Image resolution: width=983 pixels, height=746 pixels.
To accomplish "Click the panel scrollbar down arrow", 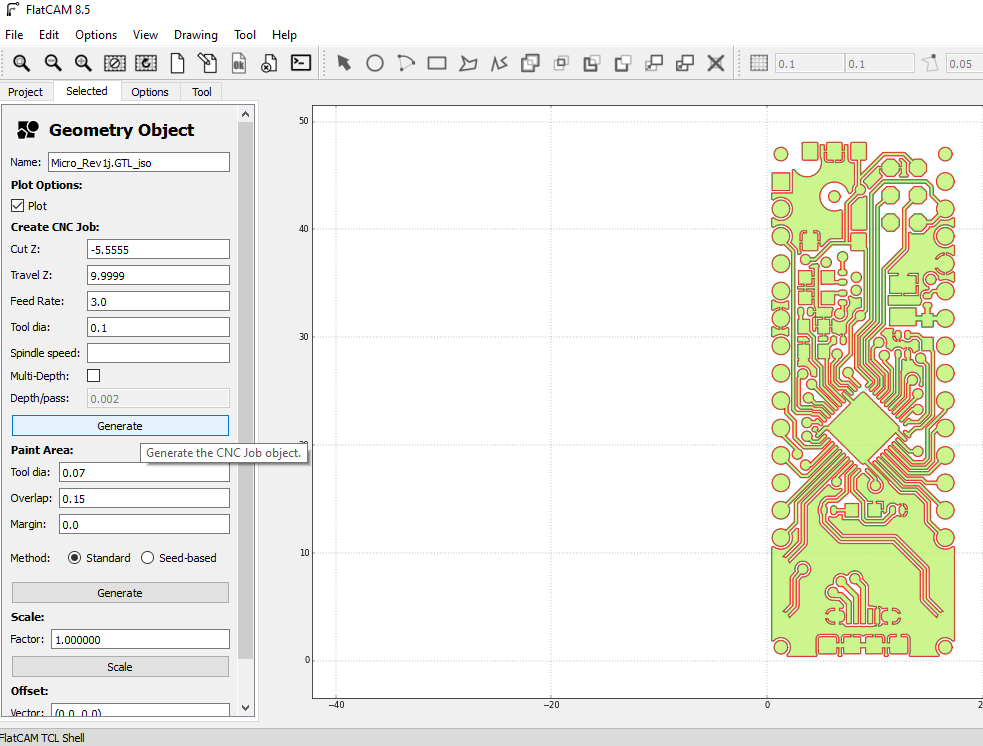I will point(246,708).
